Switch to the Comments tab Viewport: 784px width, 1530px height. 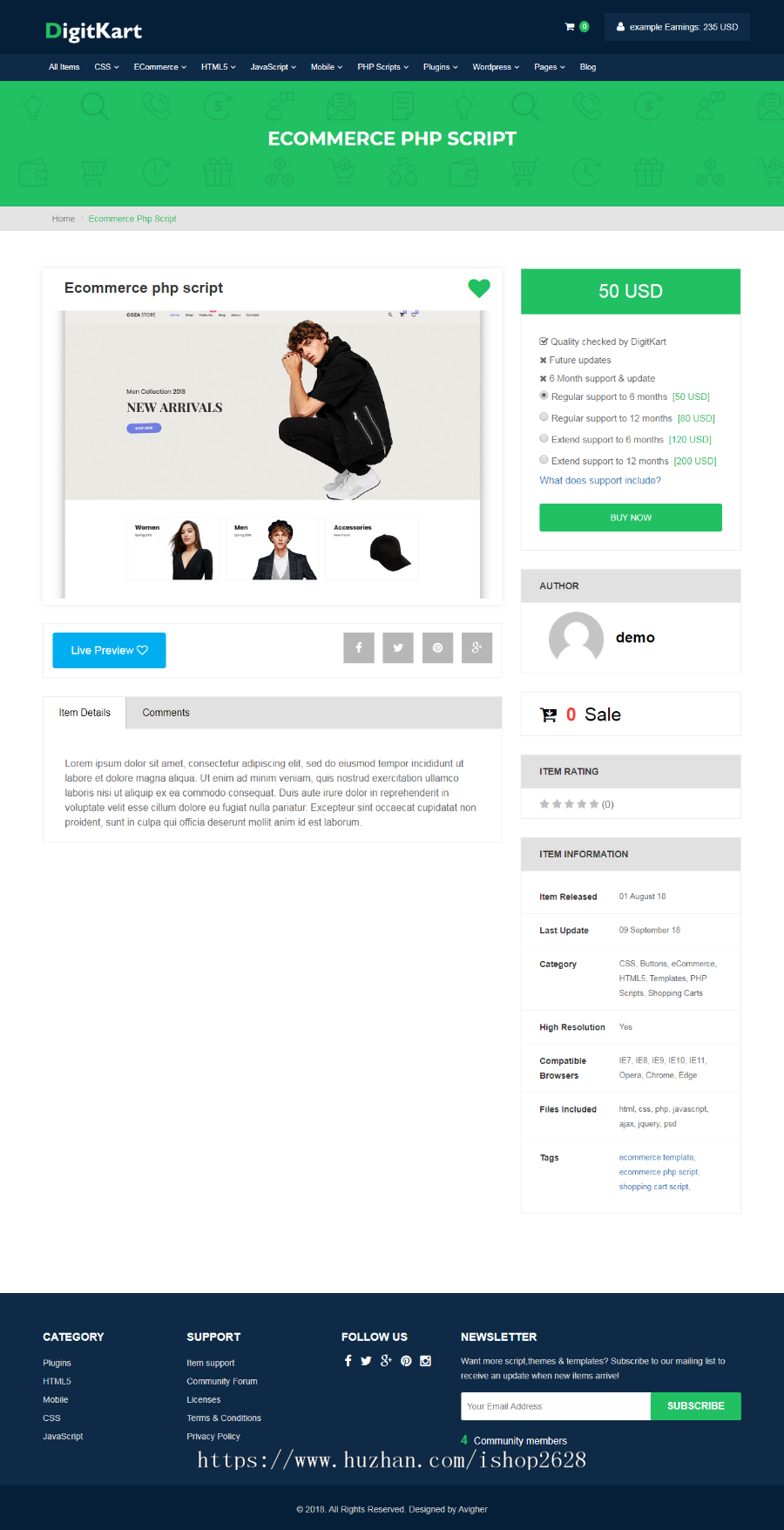[x=166, y=713]
